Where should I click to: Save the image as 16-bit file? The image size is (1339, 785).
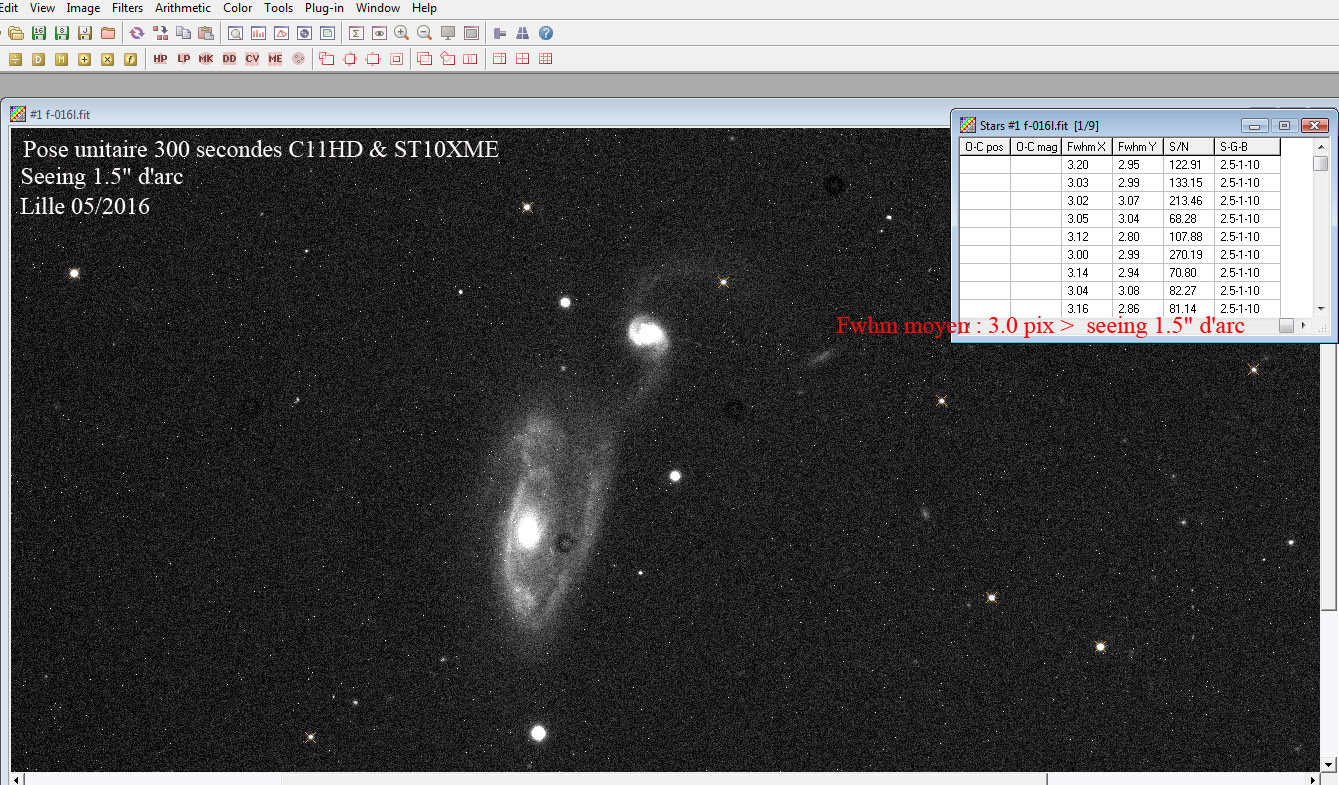point(39,33)
